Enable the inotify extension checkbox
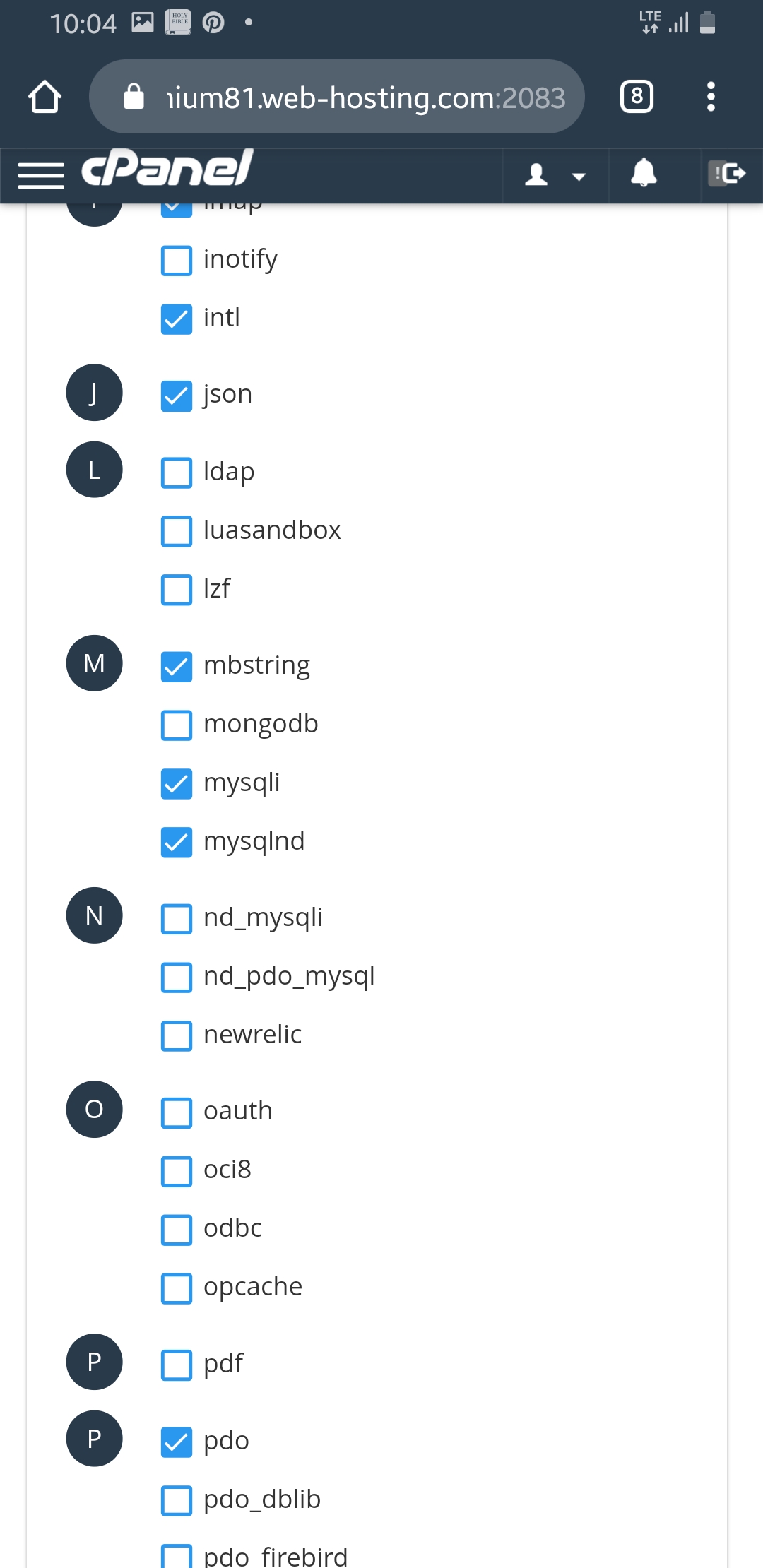The image size is (763, 1568). 177,260
